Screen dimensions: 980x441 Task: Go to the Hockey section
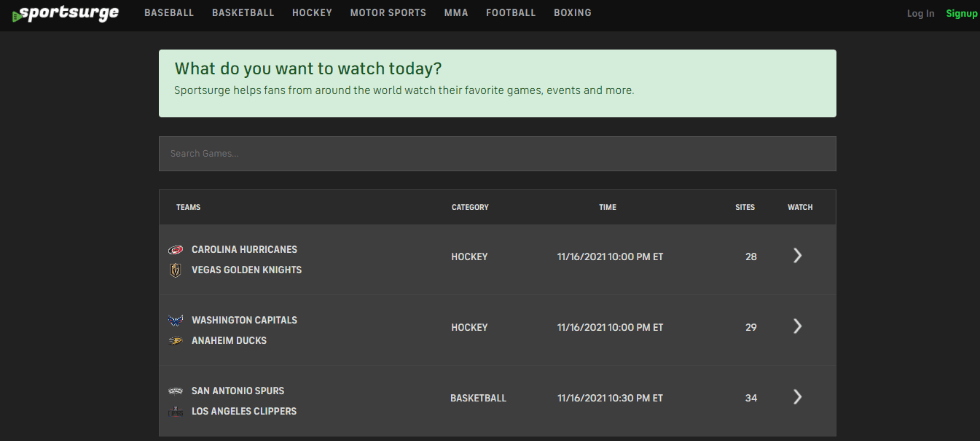tap(312, 12)
